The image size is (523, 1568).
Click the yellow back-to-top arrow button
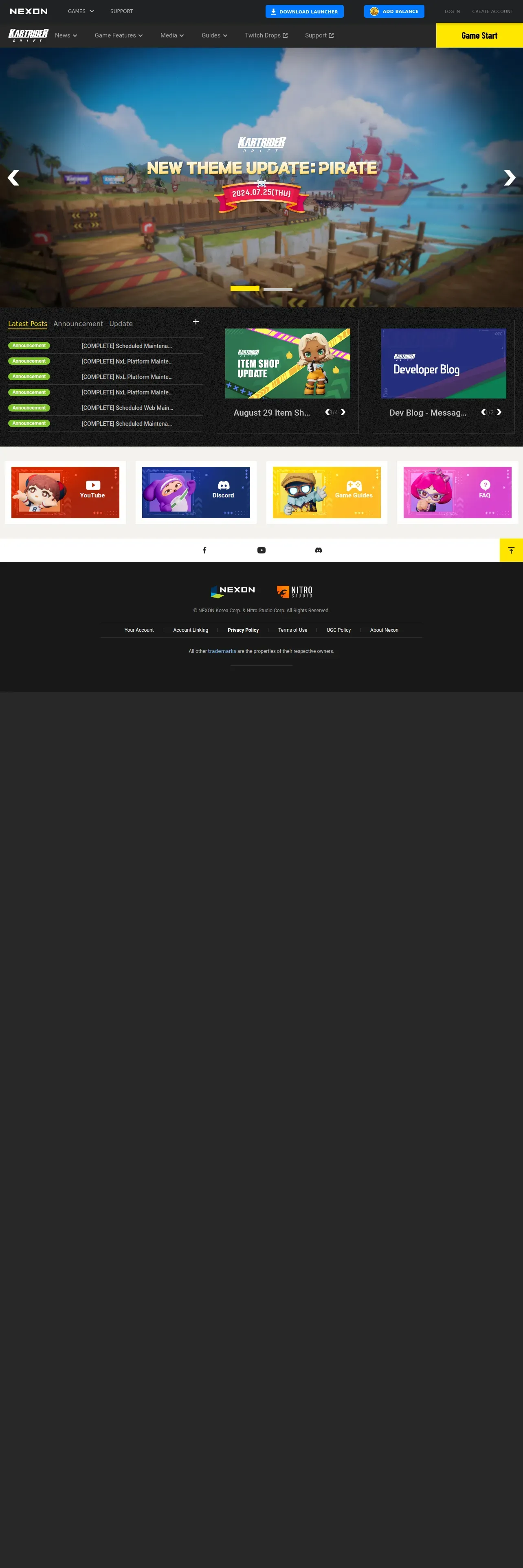pos(512,550)
